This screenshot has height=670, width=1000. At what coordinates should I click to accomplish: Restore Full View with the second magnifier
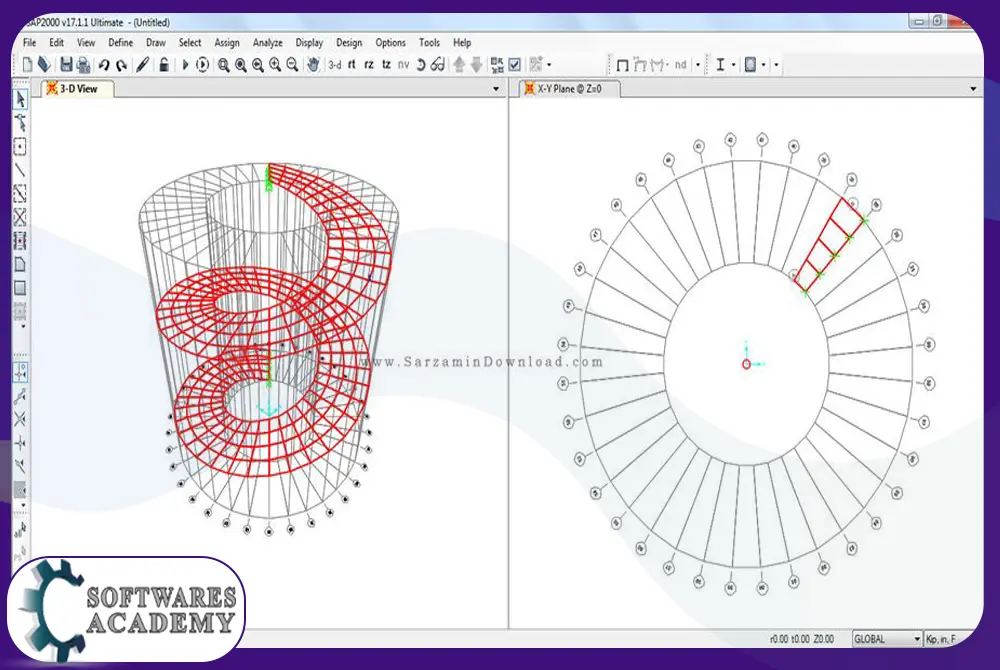(241, 64)
